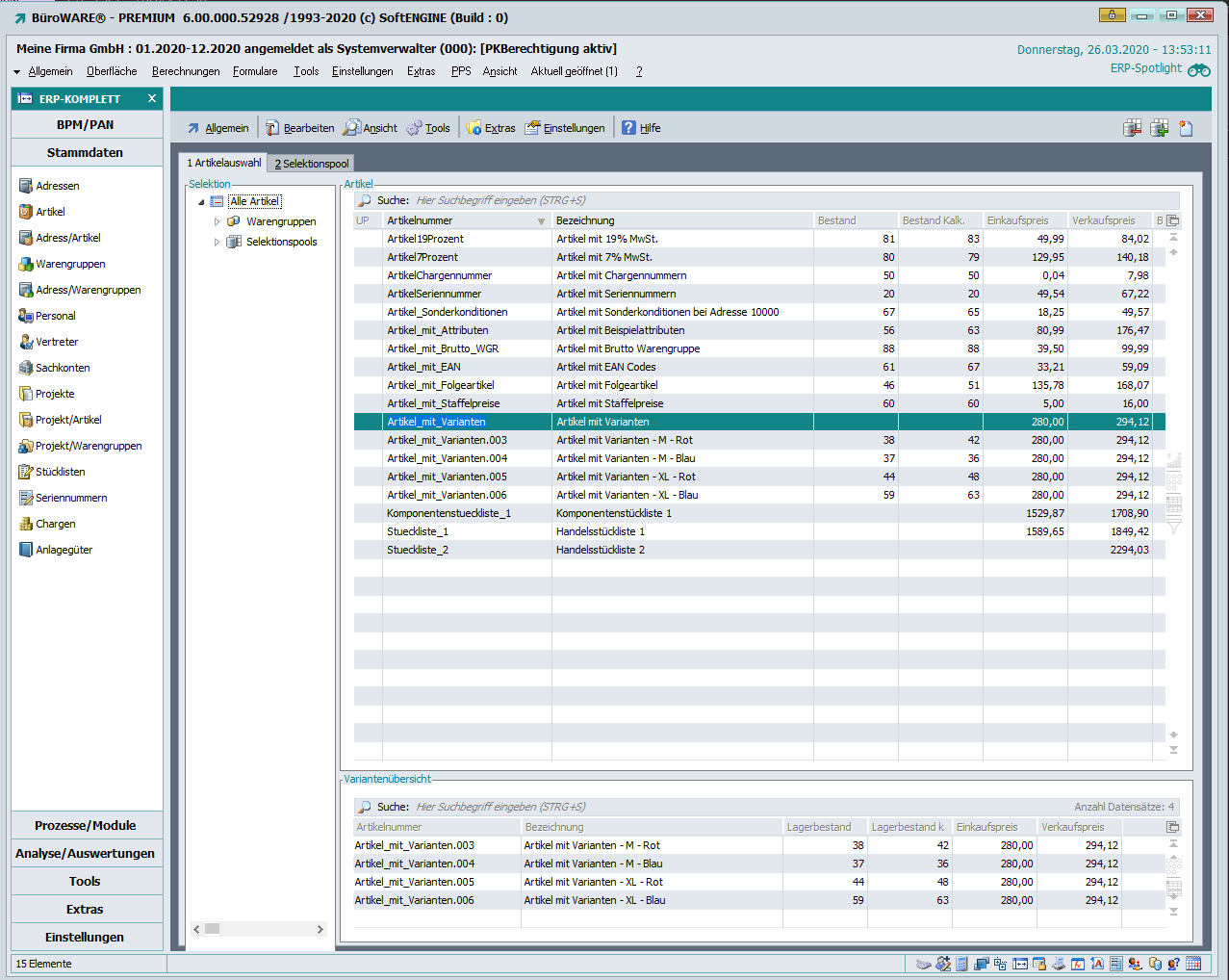Select the Artikel_mit_Staffelpreise row

(443, 403)
